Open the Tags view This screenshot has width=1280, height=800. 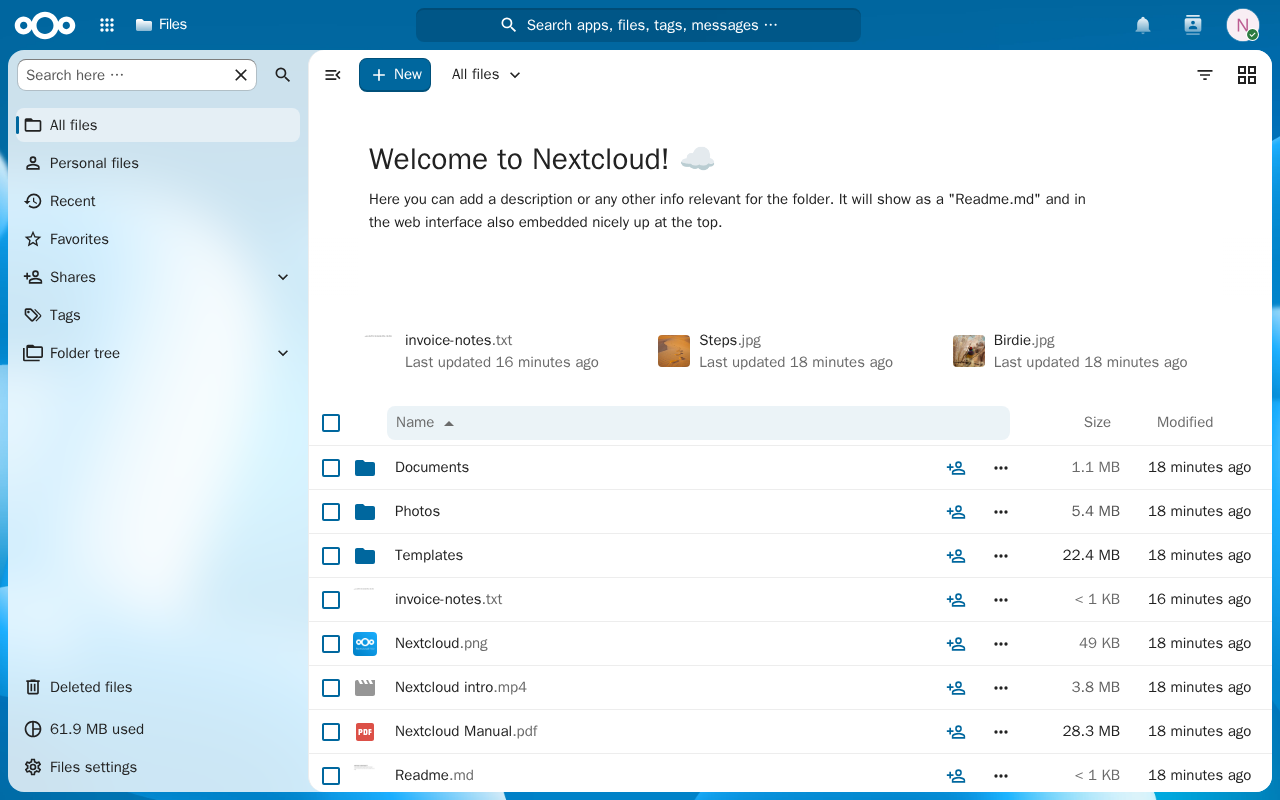[158, 315]
